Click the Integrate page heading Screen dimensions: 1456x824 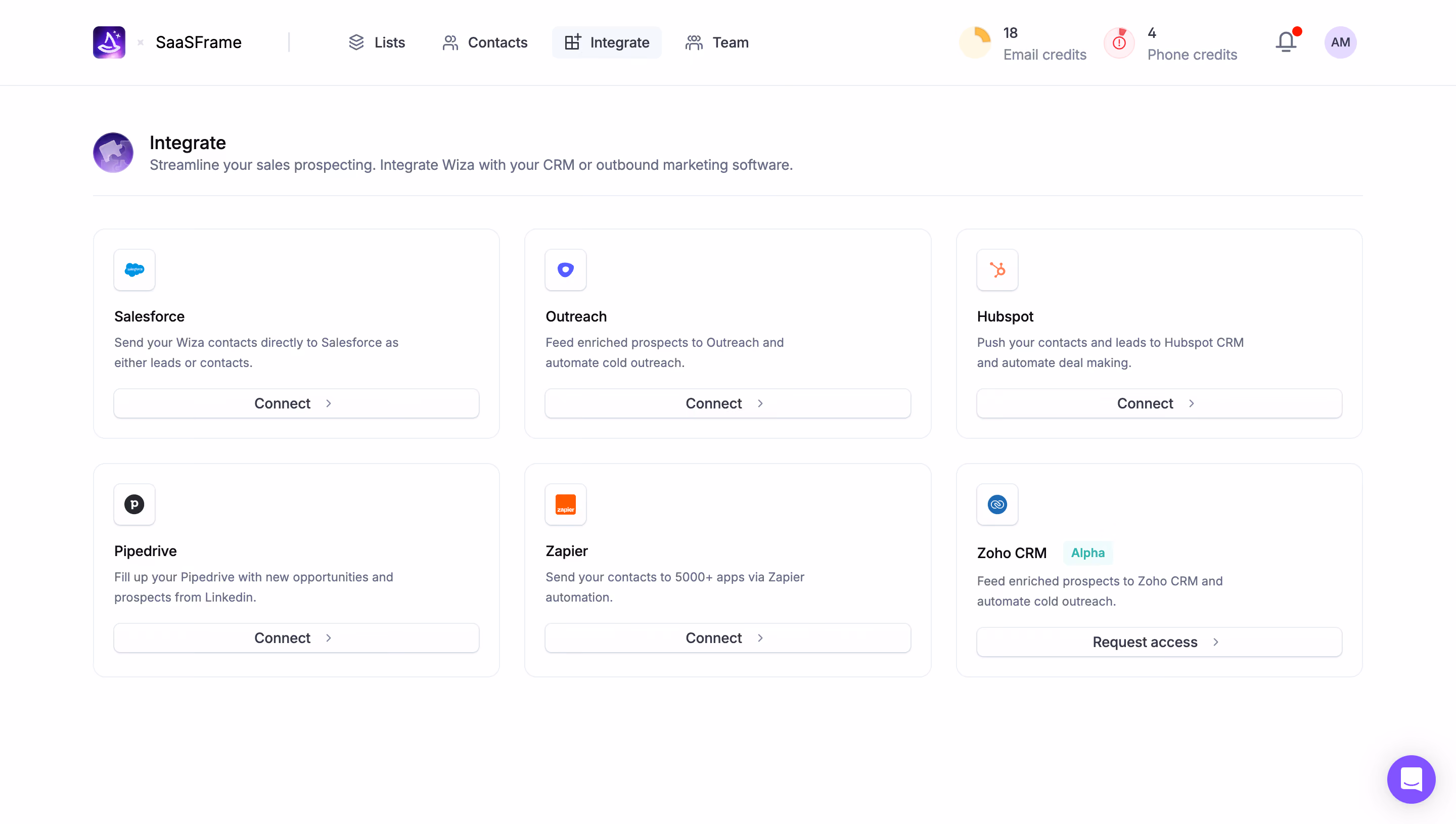tap(188, 143)
